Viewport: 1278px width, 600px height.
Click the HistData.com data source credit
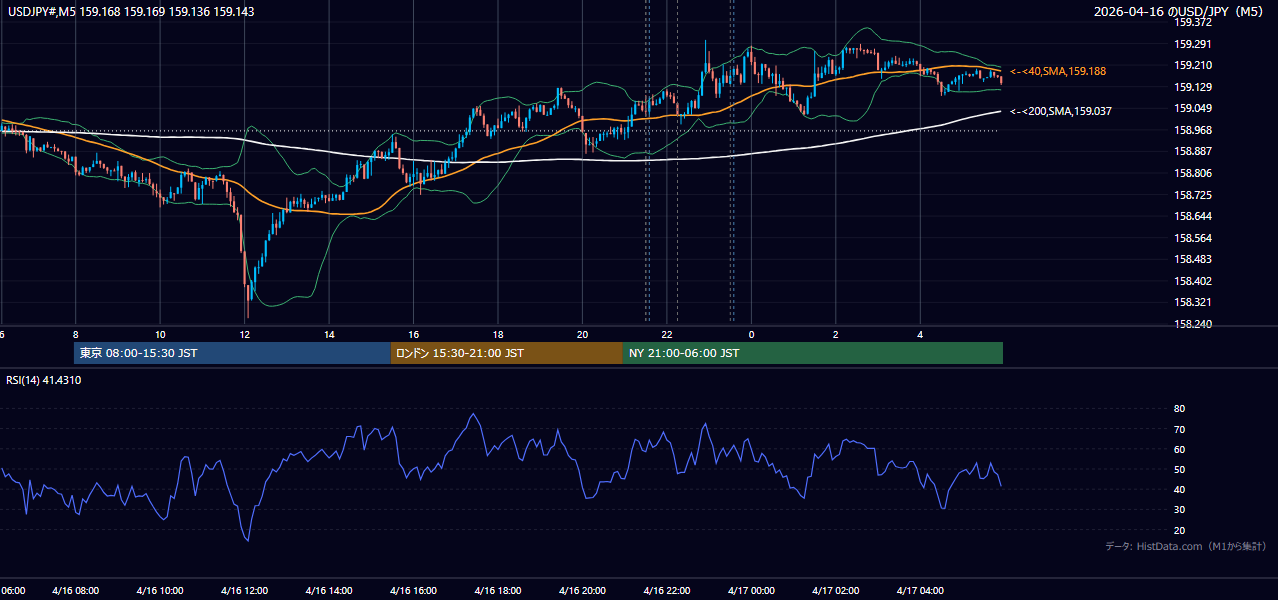(1185, 546)
